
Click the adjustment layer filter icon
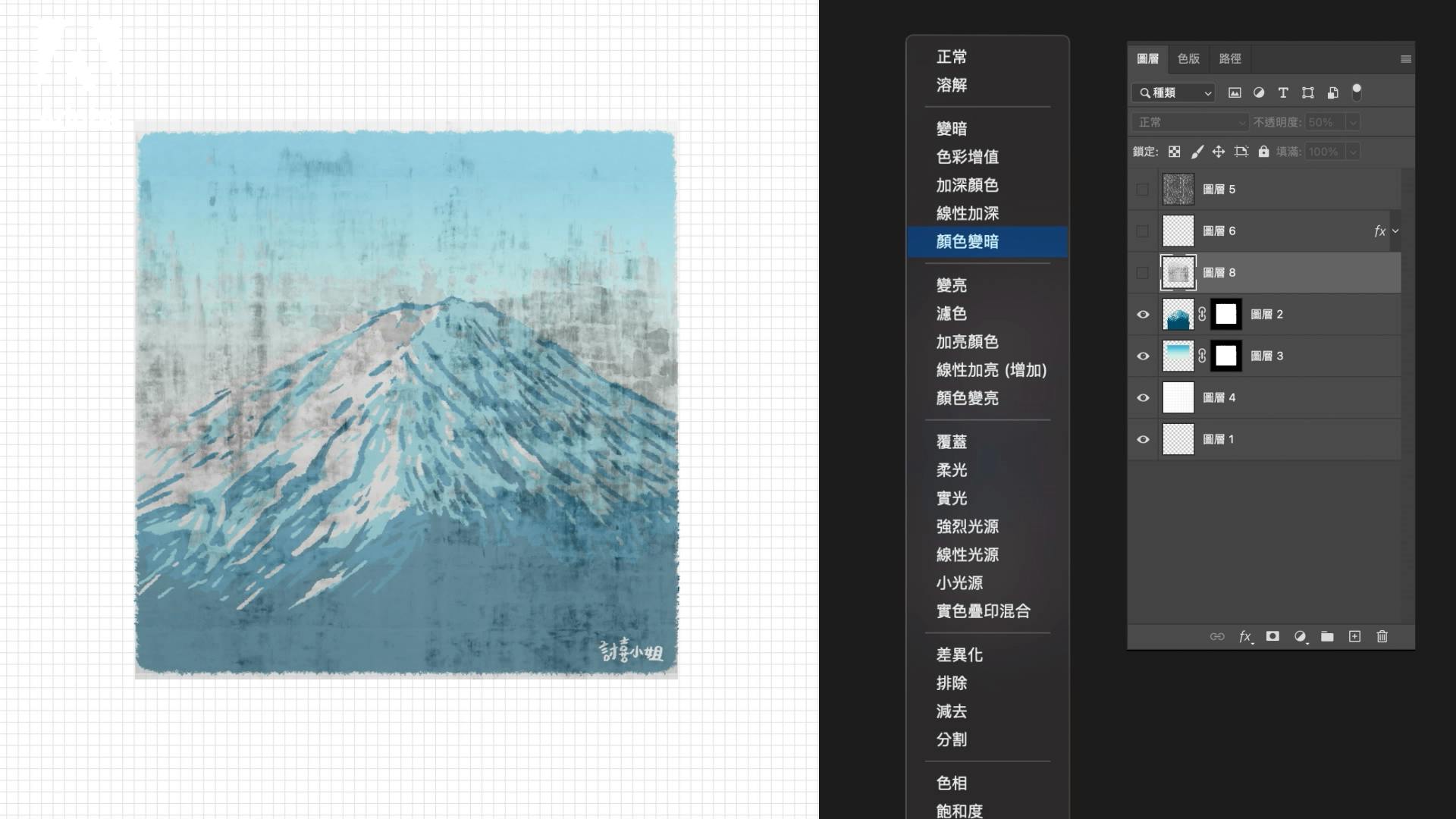point(1259,93)
